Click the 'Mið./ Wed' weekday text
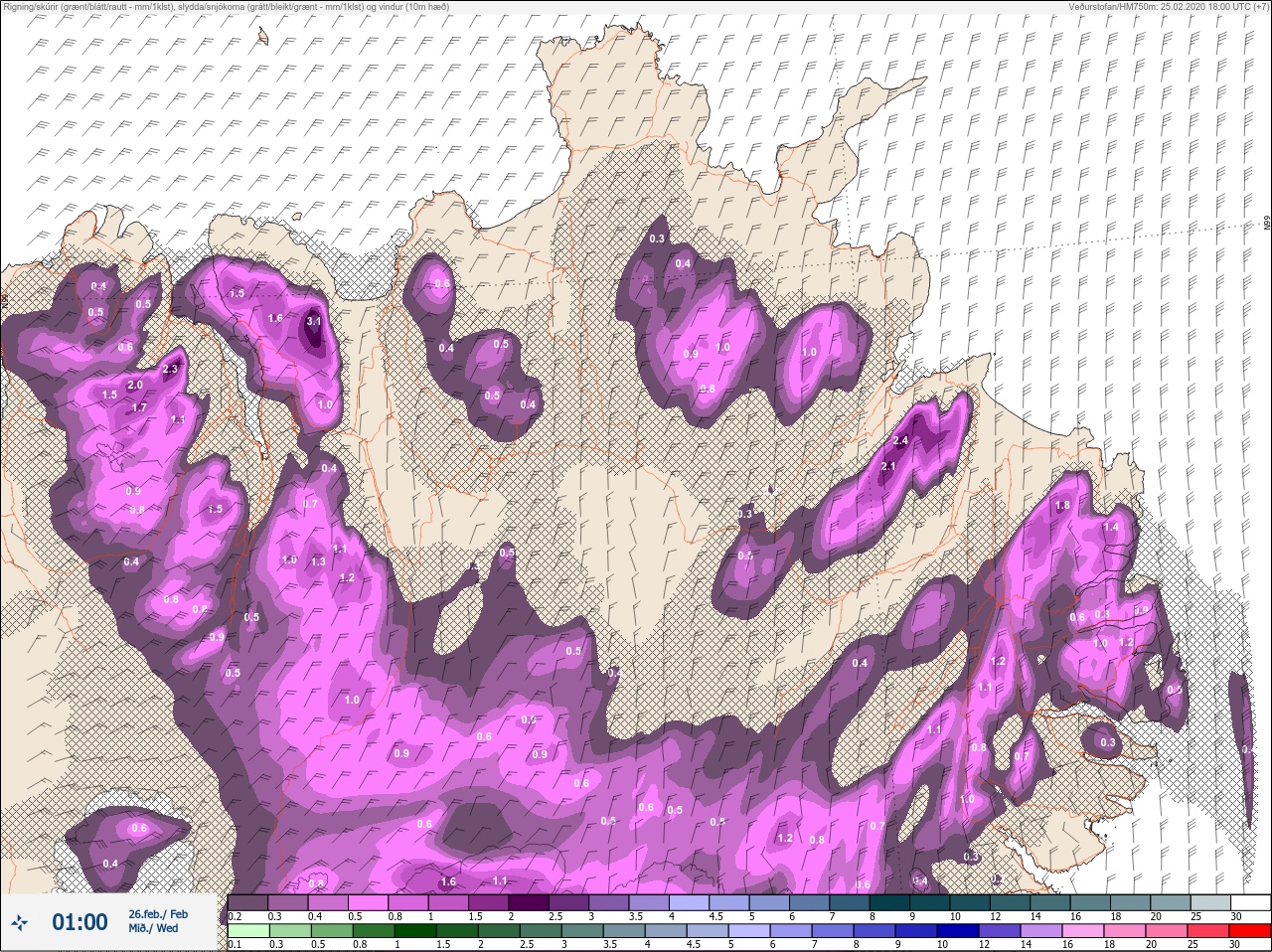Image resolution: width=1272 pixels, height=952 pixels. click(153, 929)
